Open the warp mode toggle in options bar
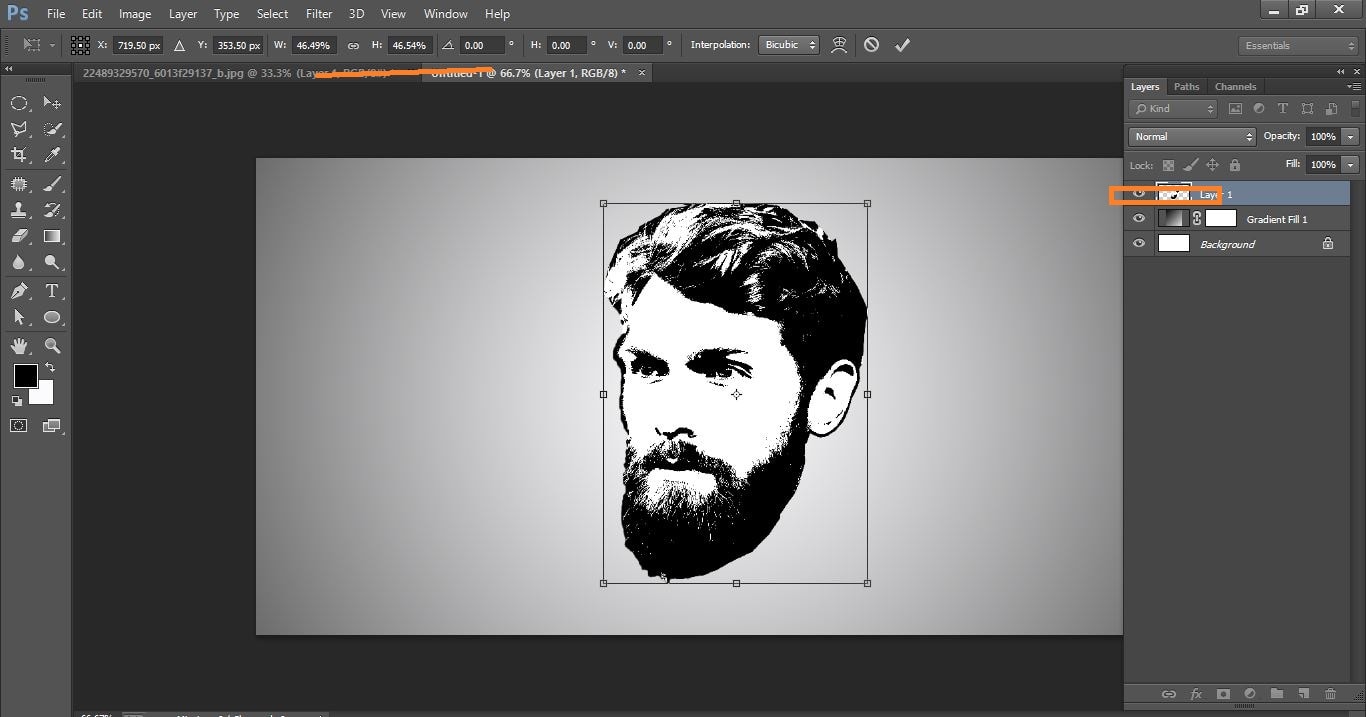 [838, 44]
